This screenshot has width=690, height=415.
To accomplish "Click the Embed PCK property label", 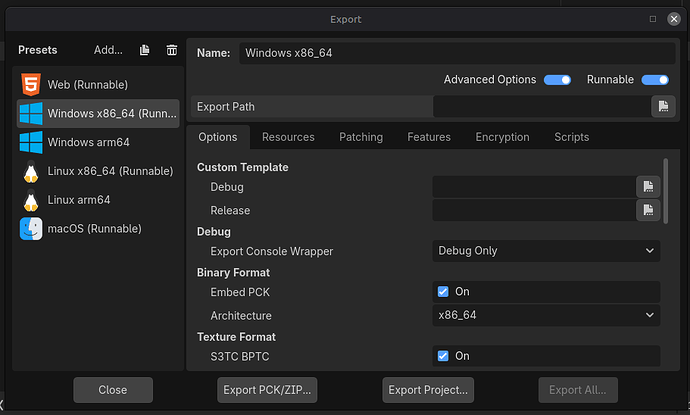I will [240, 292].
